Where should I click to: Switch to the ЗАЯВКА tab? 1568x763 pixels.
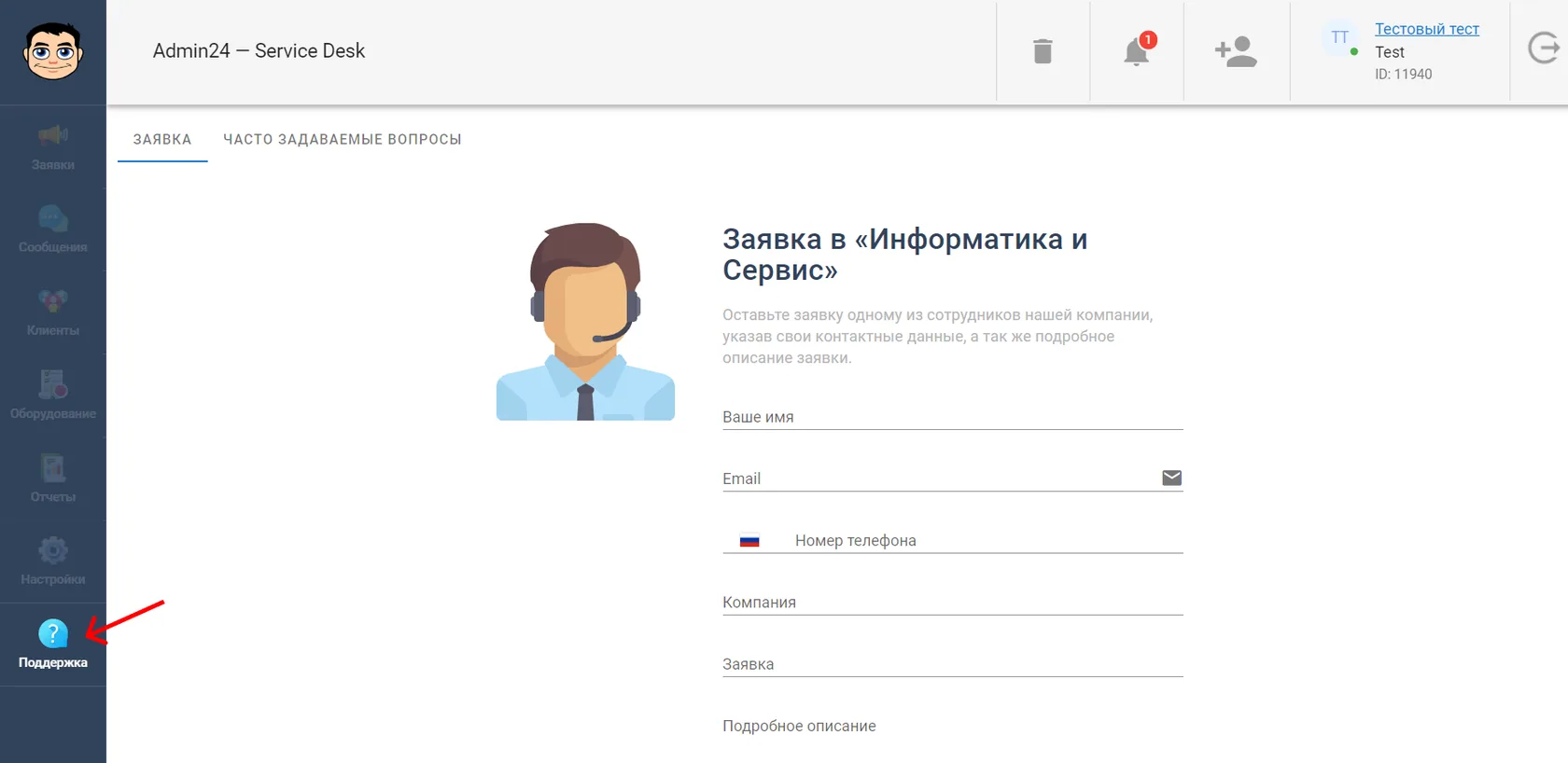click(x=162, y=139)
